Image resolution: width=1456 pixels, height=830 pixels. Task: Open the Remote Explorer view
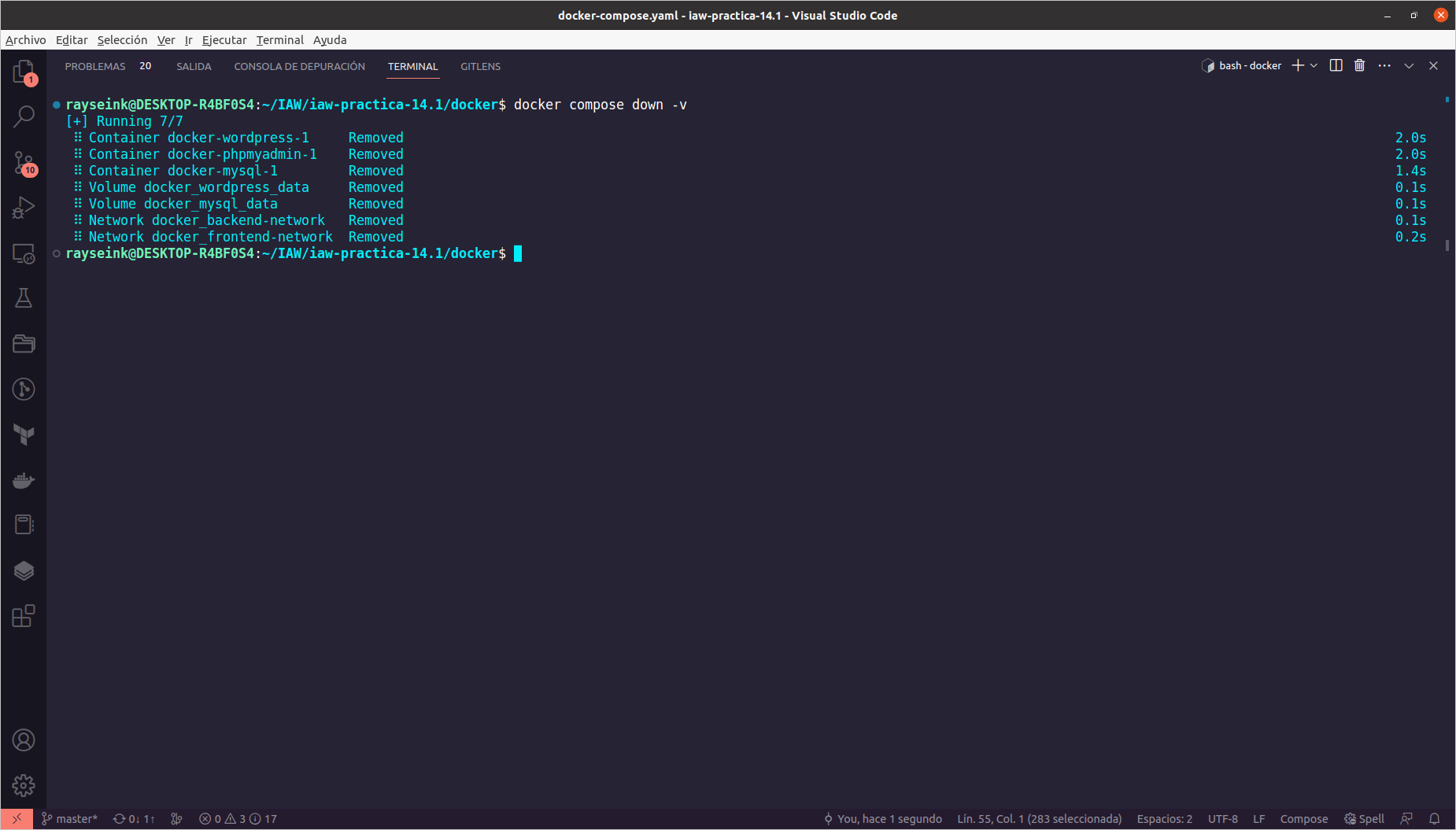[24, 254]
